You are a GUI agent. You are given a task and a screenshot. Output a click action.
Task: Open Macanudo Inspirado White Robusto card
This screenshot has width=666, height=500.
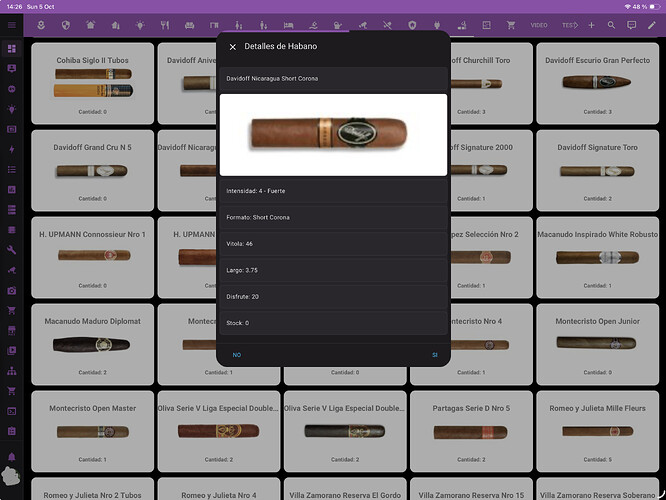click(597, 257)
